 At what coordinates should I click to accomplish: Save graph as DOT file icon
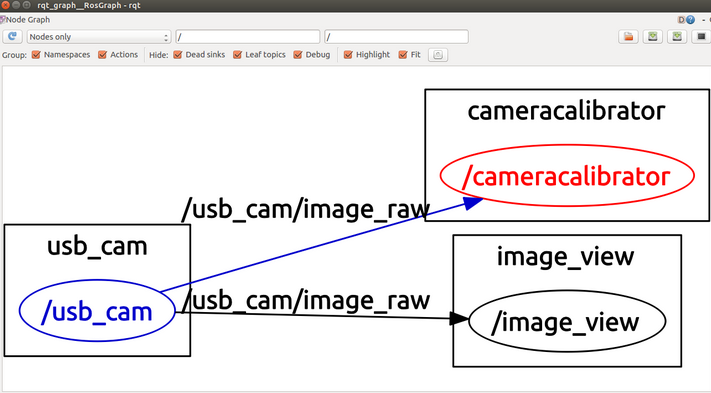pyautogui.click(x=653, y=37)
